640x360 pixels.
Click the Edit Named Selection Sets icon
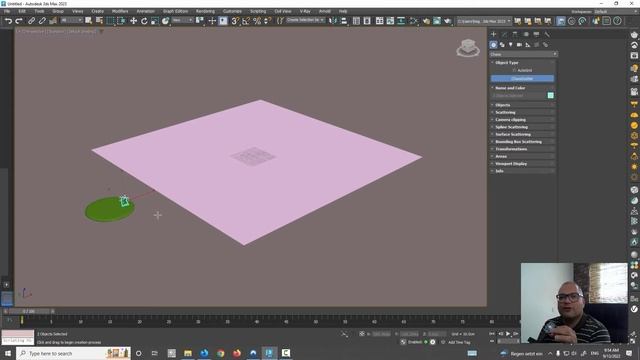tap(280, 21)
